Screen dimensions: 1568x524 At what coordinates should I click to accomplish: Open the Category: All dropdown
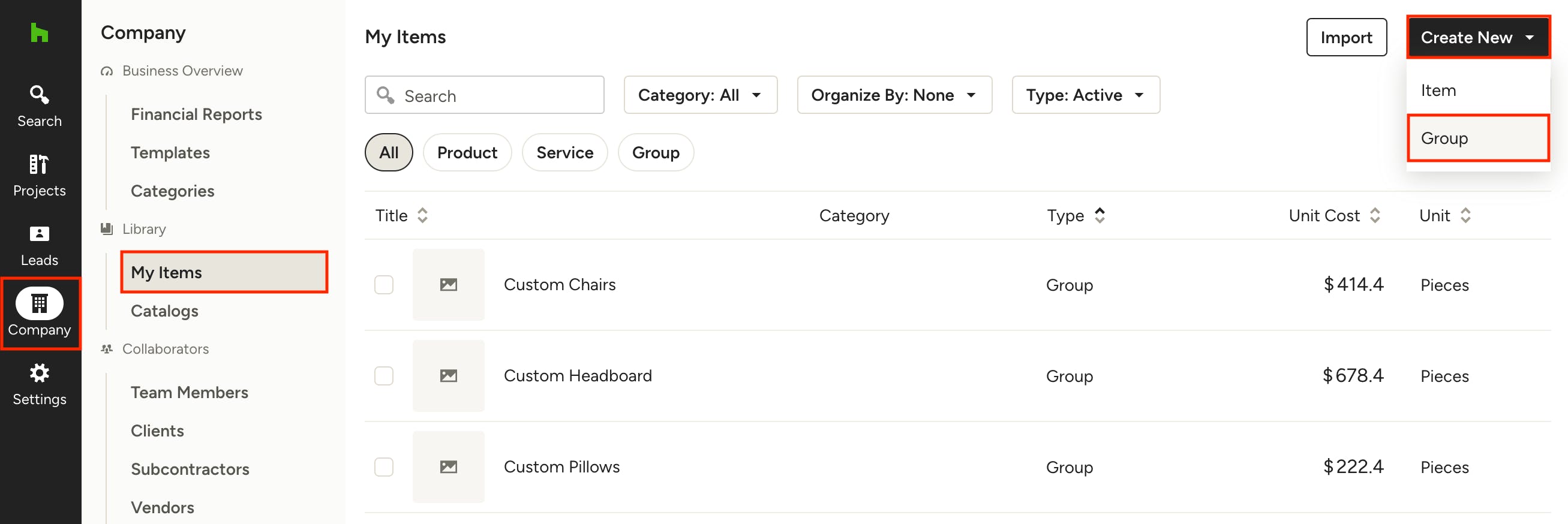click(700, 95)
